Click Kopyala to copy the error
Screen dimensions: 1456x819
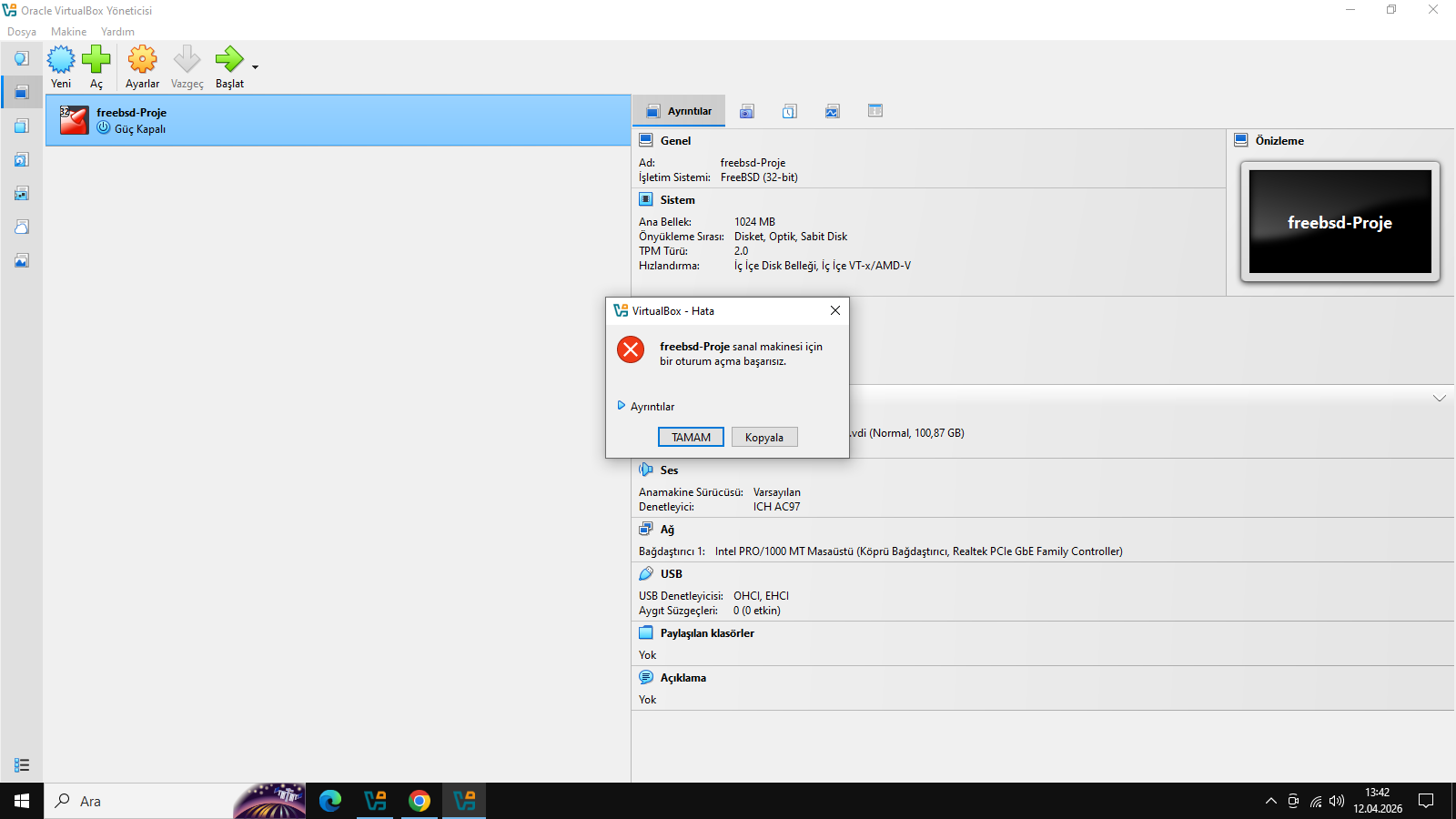click(764, 438)
